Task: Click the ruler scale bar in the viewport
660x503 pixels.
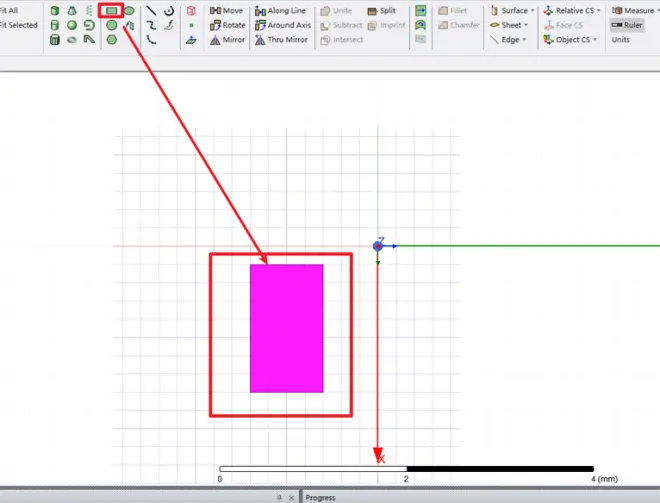Action: (x=406, y=468)
